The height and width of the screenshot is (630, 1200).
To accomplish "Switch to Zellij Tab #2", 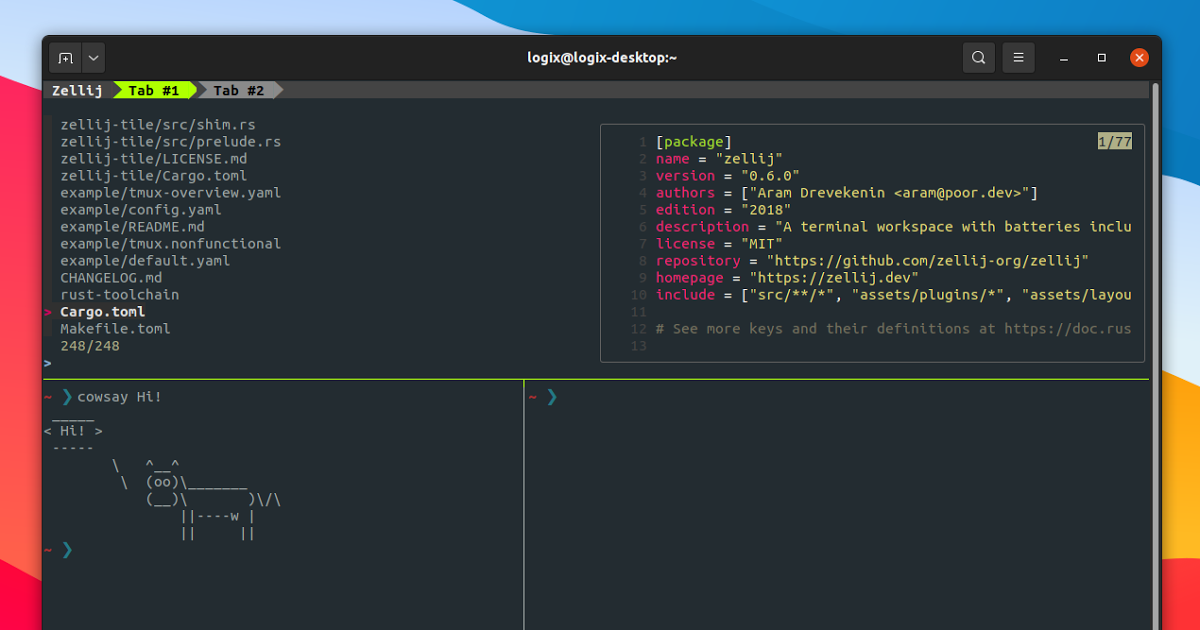I will click(239, 90).
